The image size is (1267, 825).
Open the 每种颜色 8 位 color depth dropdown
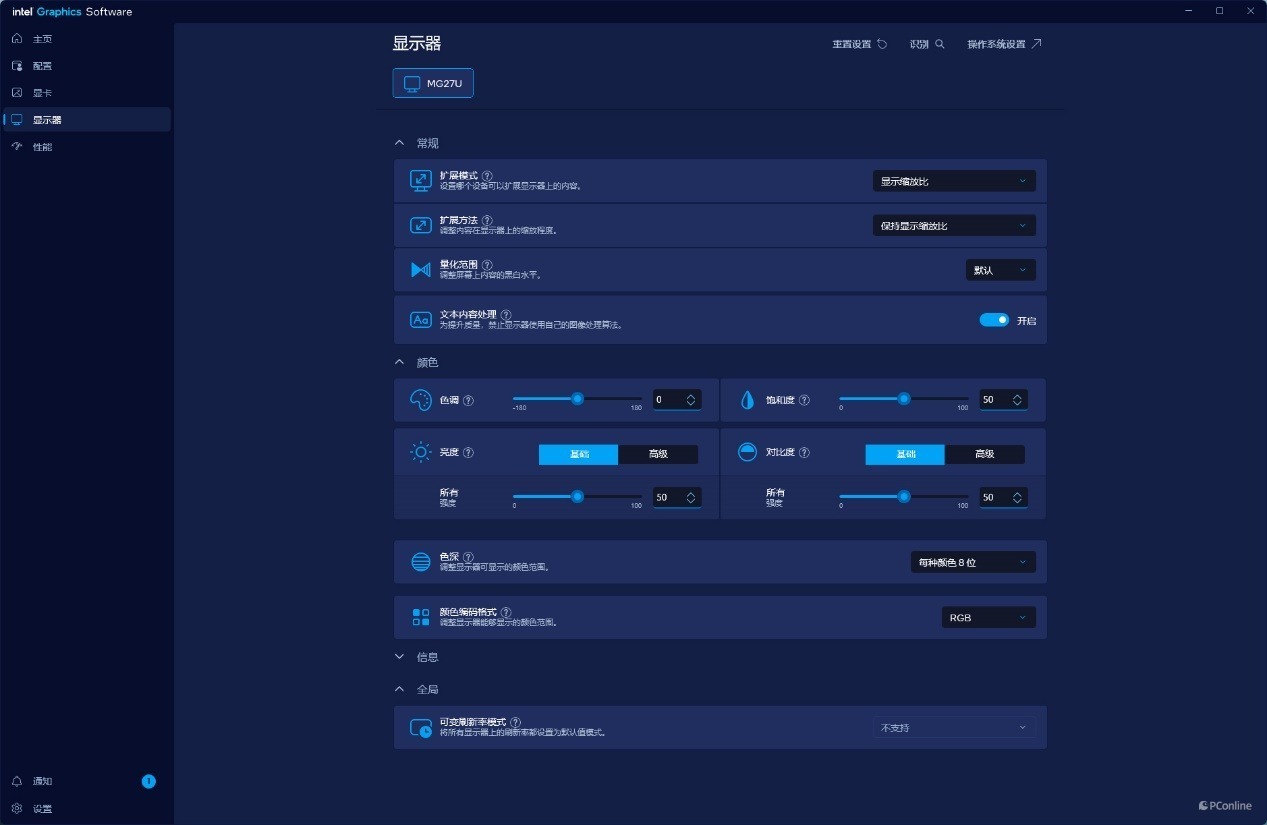[973, 562]
